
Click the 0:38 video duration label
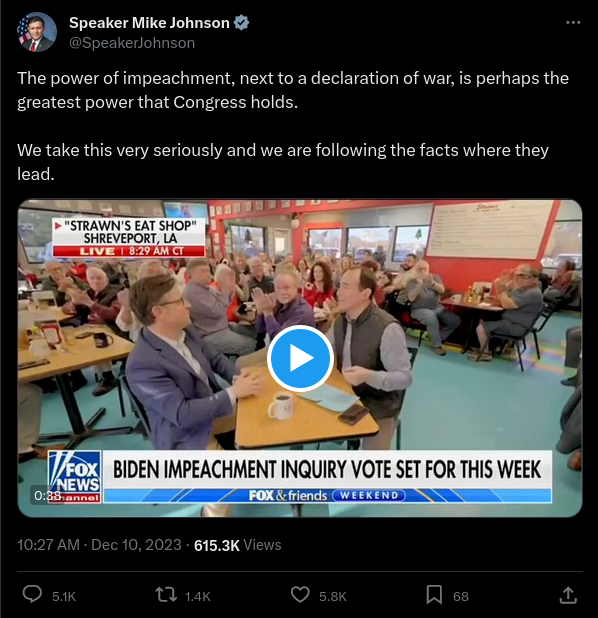(47, 495)
